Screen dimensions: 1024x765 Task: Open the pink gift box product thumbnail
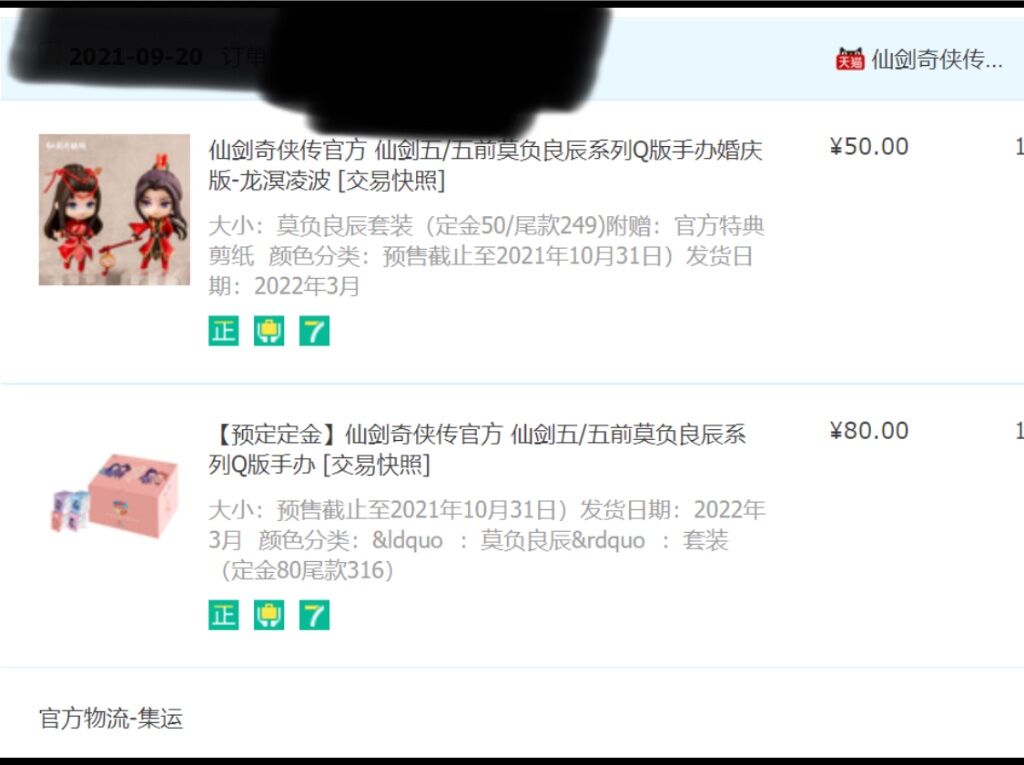114,495
